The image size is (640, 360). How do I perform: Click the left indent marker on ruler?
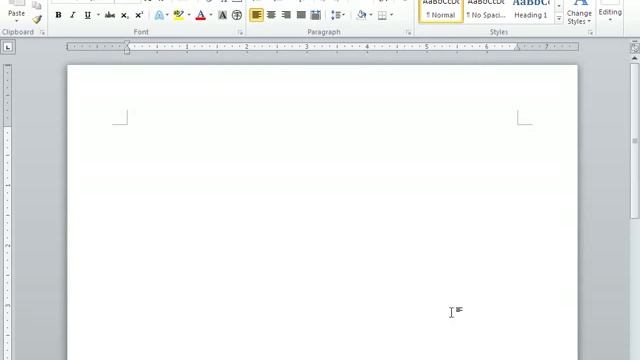tap(127, 52)
